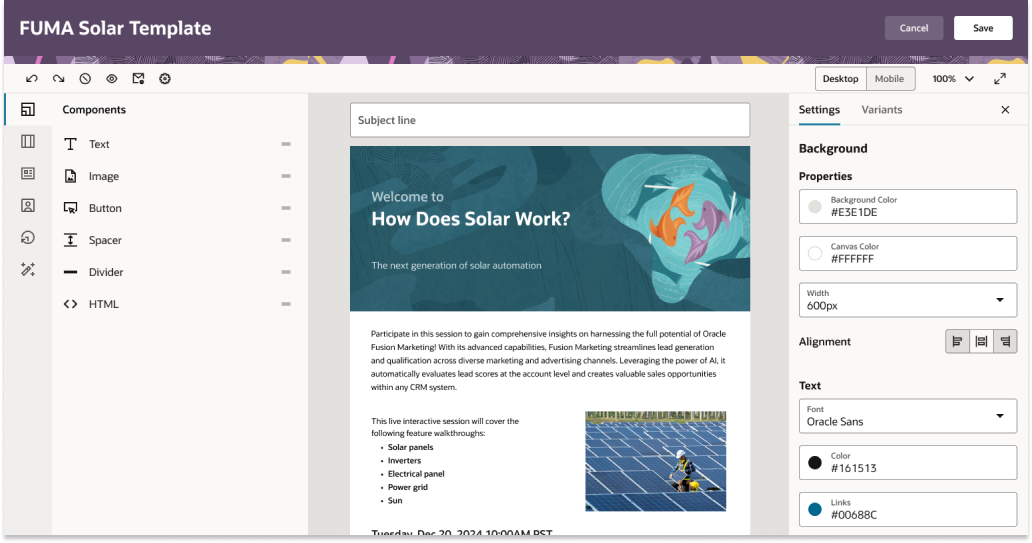This screenshot has height=543, width=1032.
Task: Open the 100% zoom level dropdown
Action: pos(953,79)
